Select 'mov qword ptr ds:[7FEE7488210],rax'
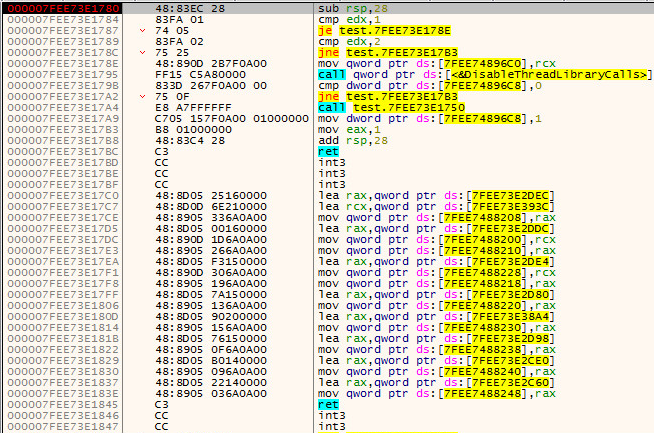 pyautogui.click(x=437, y=251)
